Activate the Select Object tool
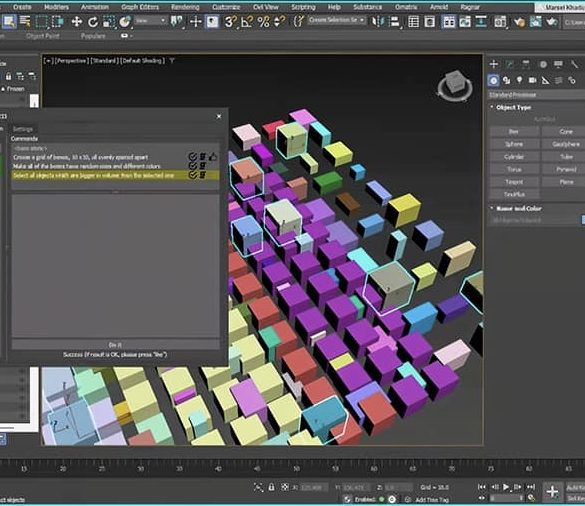 [x=9, y=22]
